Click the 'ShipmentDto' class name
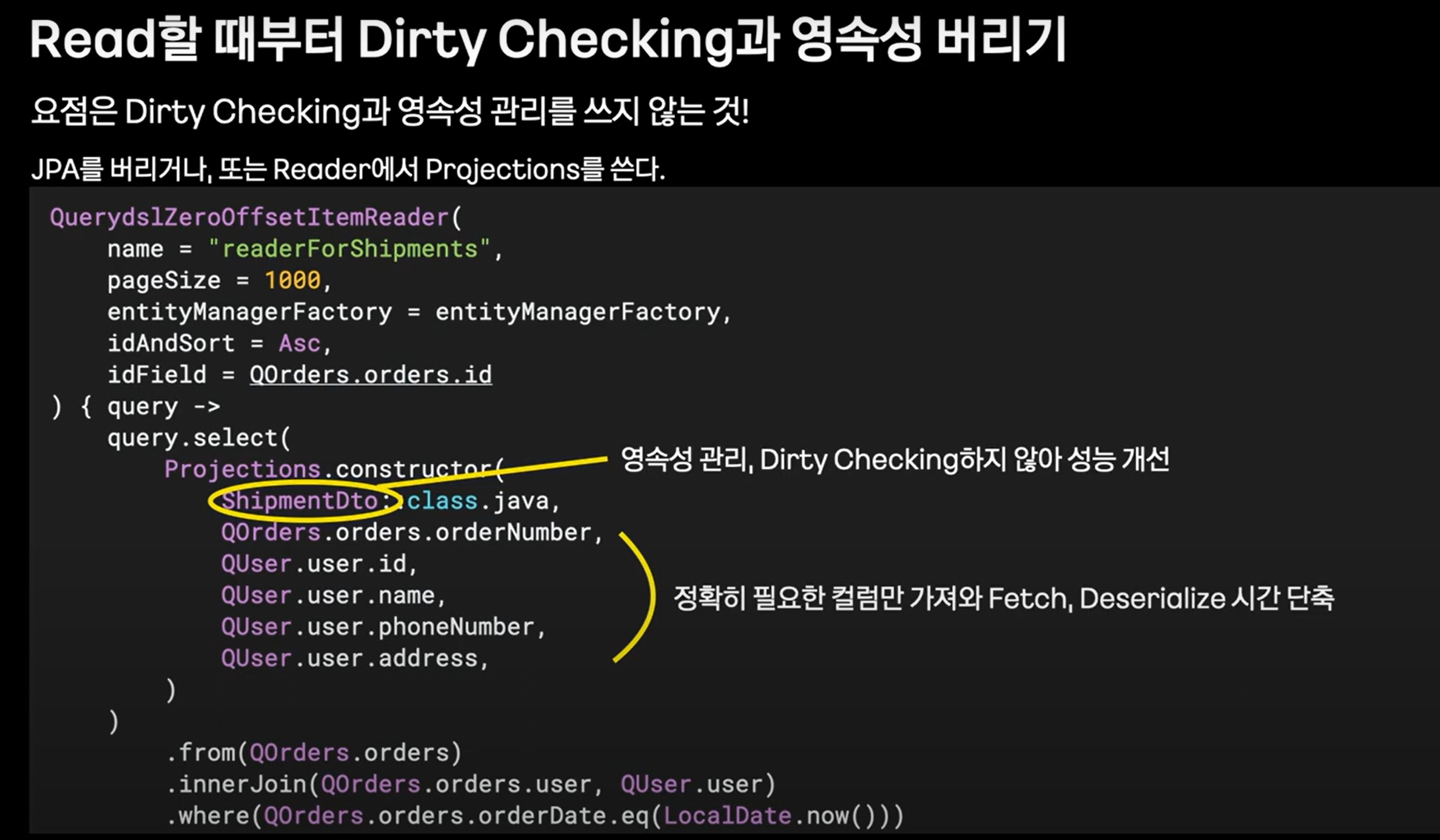1440x840 pixels. [300, 501]
